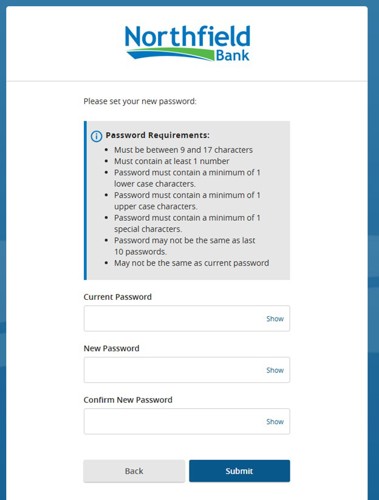The height and width of the screenshot is (500, 379).
Task: Click the 'last 10 passwords' requirement
Action: coord(185,246)
